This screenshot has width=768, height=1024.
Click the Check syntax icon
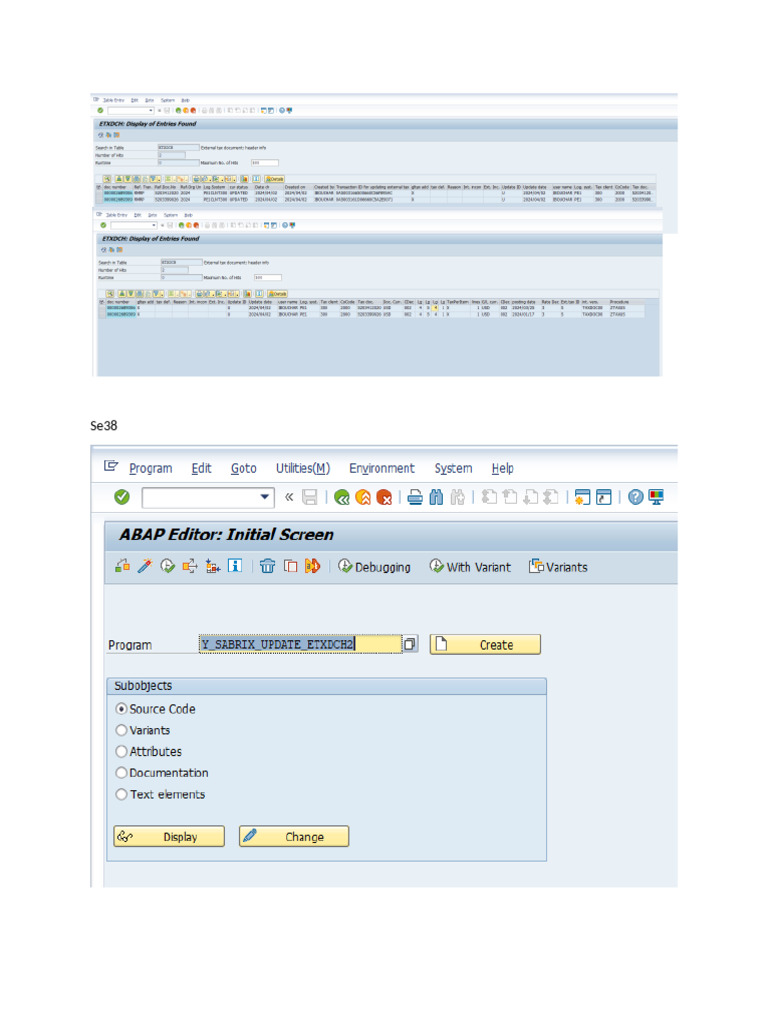pyautogui.click(x=122, y=566)
